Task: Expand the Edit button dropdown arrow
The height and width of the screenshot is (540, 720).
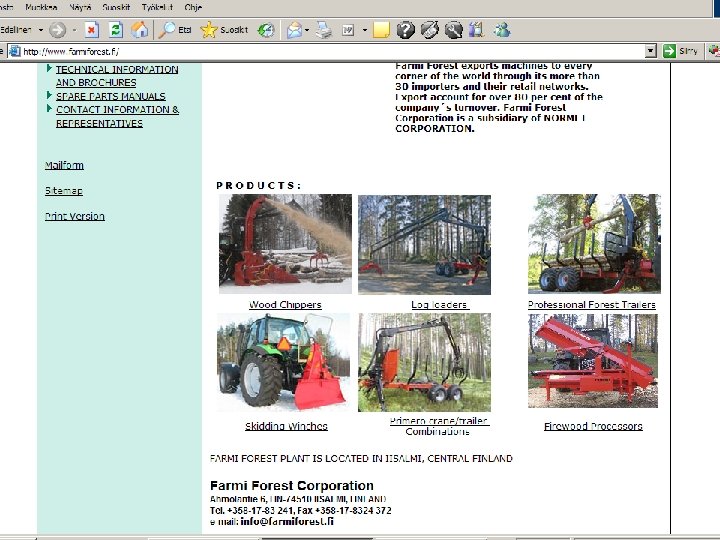Action: point(365,30)
